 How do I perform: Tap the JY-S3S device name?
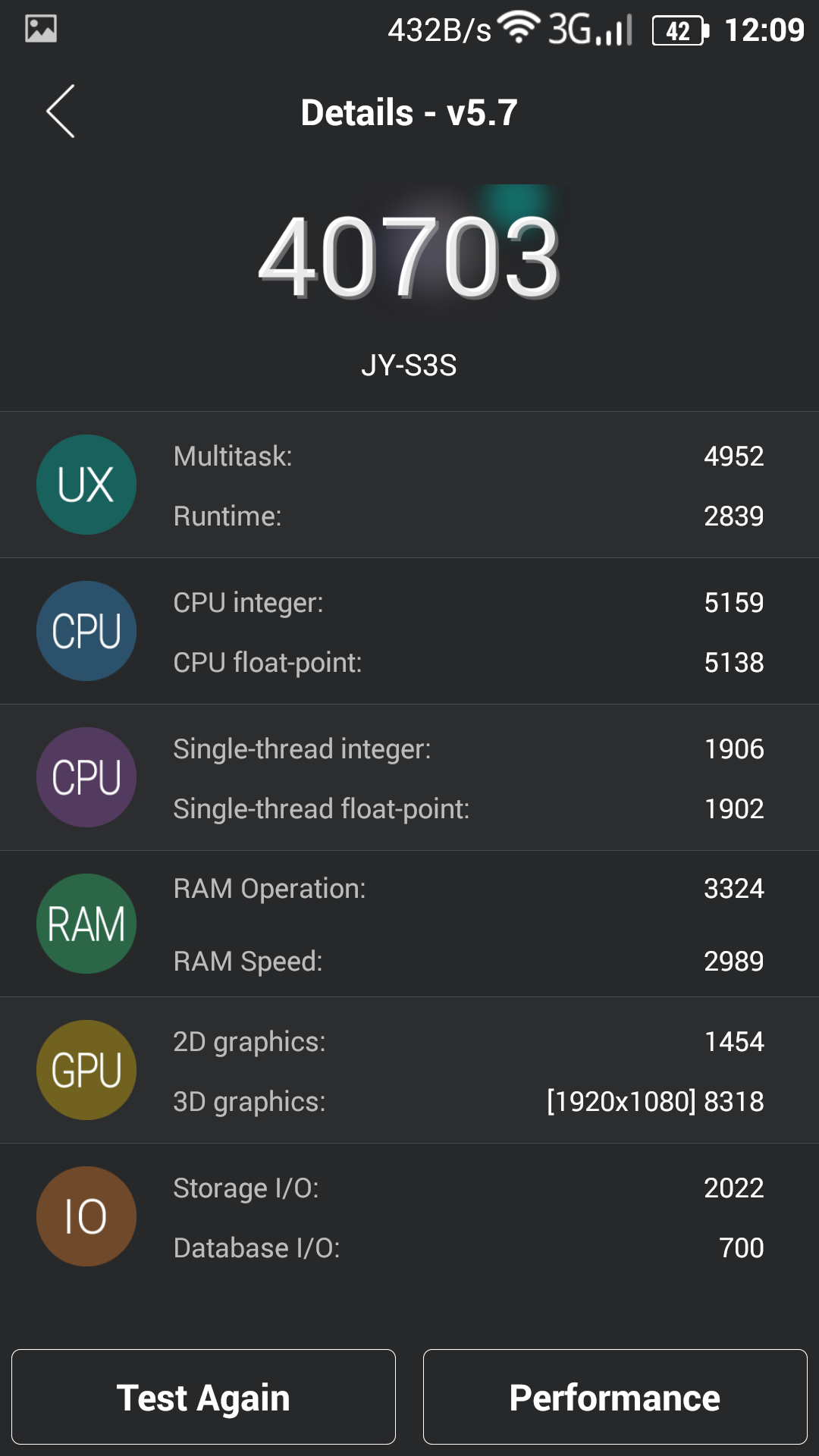pyautogui.click(x=409, y=366)
